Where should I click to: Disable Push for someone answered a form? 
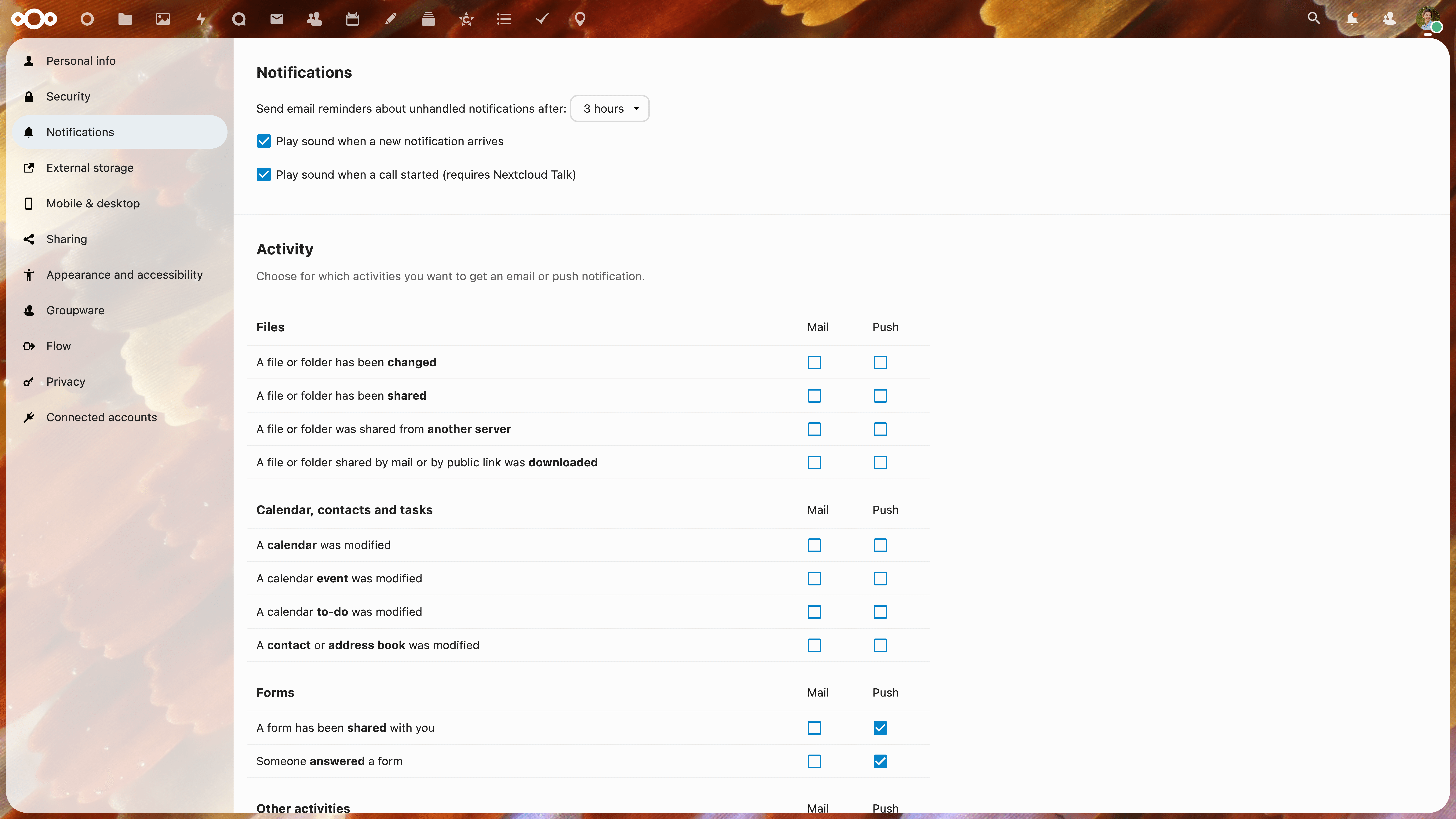880,761
